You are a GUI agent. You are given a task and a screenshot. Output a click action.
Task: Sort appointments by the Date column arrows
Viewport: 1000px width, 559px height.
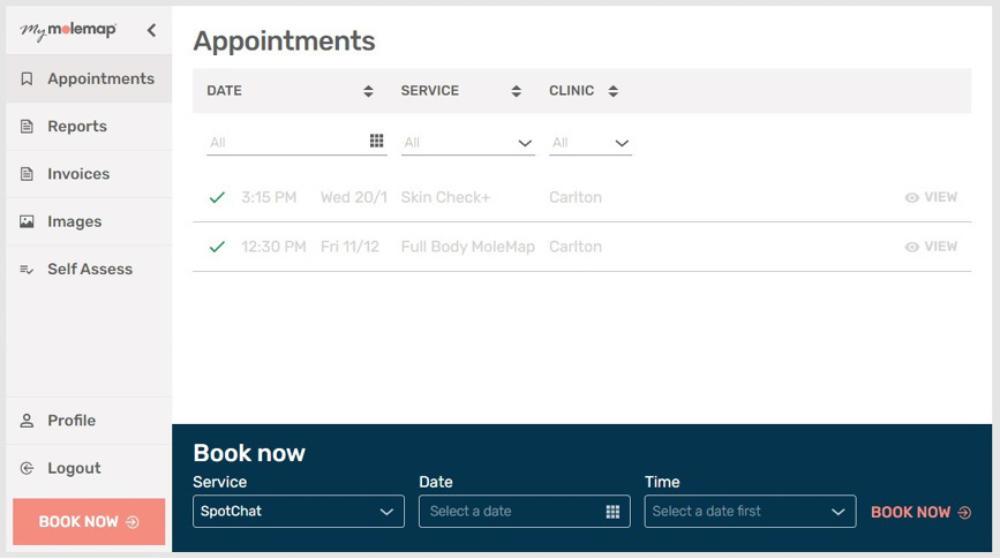click(368, 91)
